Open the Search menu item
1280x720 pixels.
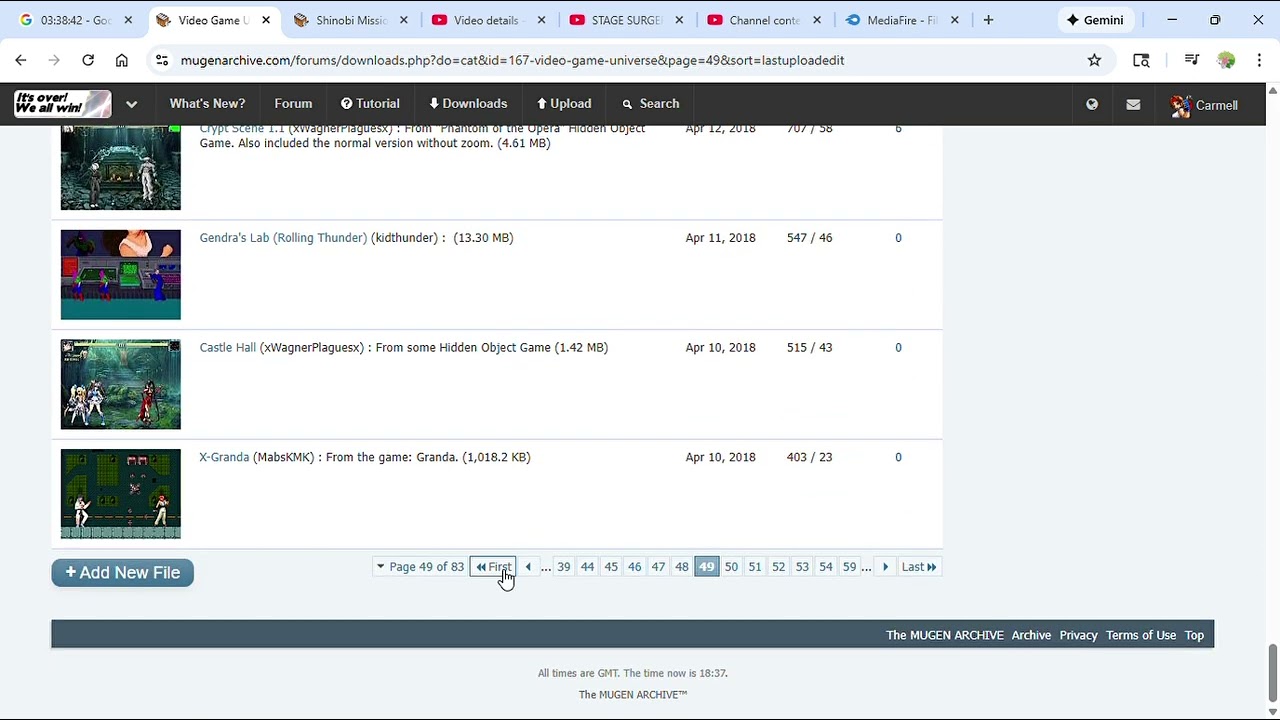[650, 104]
